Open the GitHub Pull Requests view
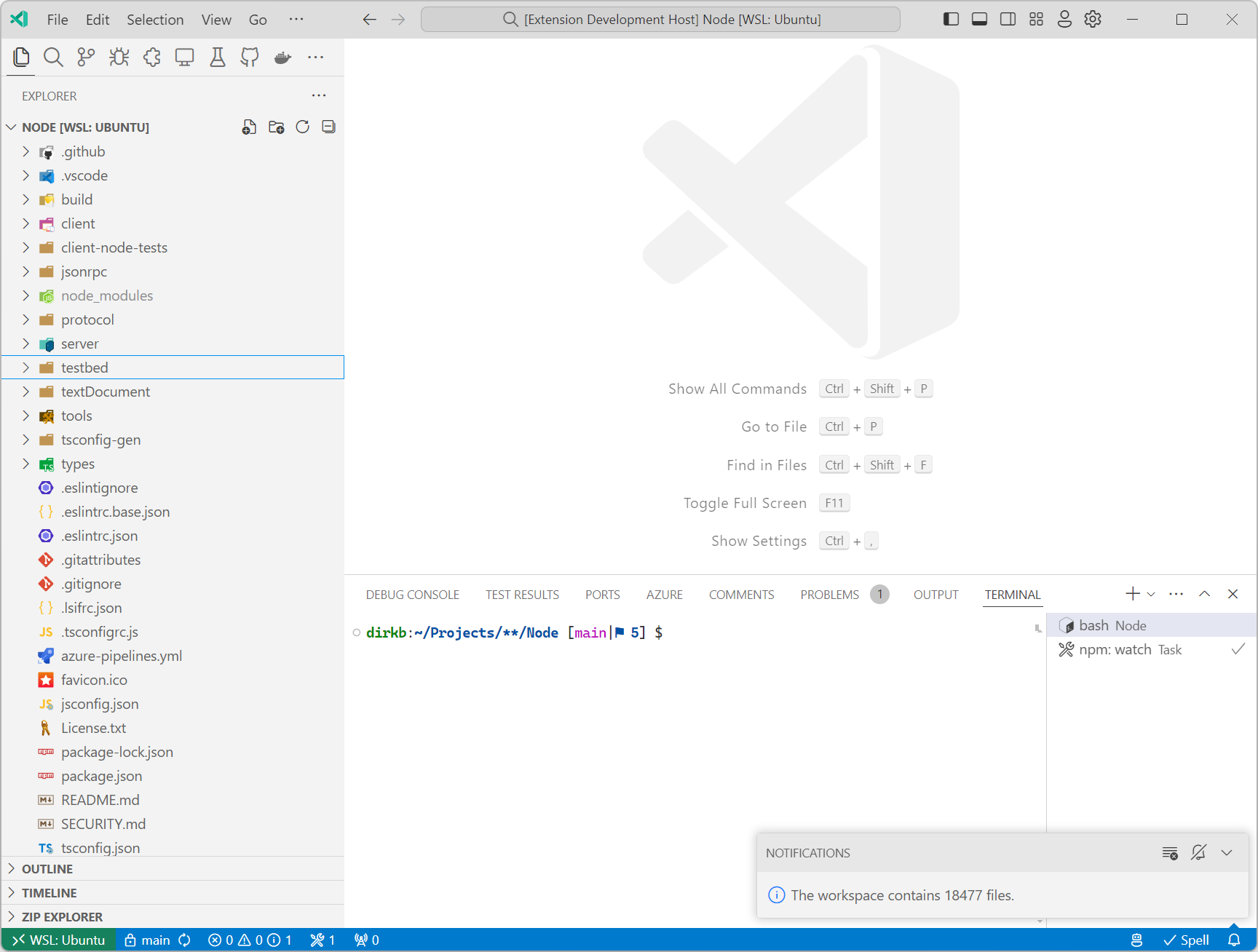 [249, 57]
